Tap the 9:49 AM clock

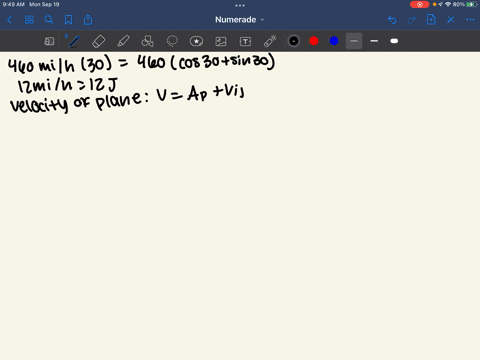(x=14, y=4)
